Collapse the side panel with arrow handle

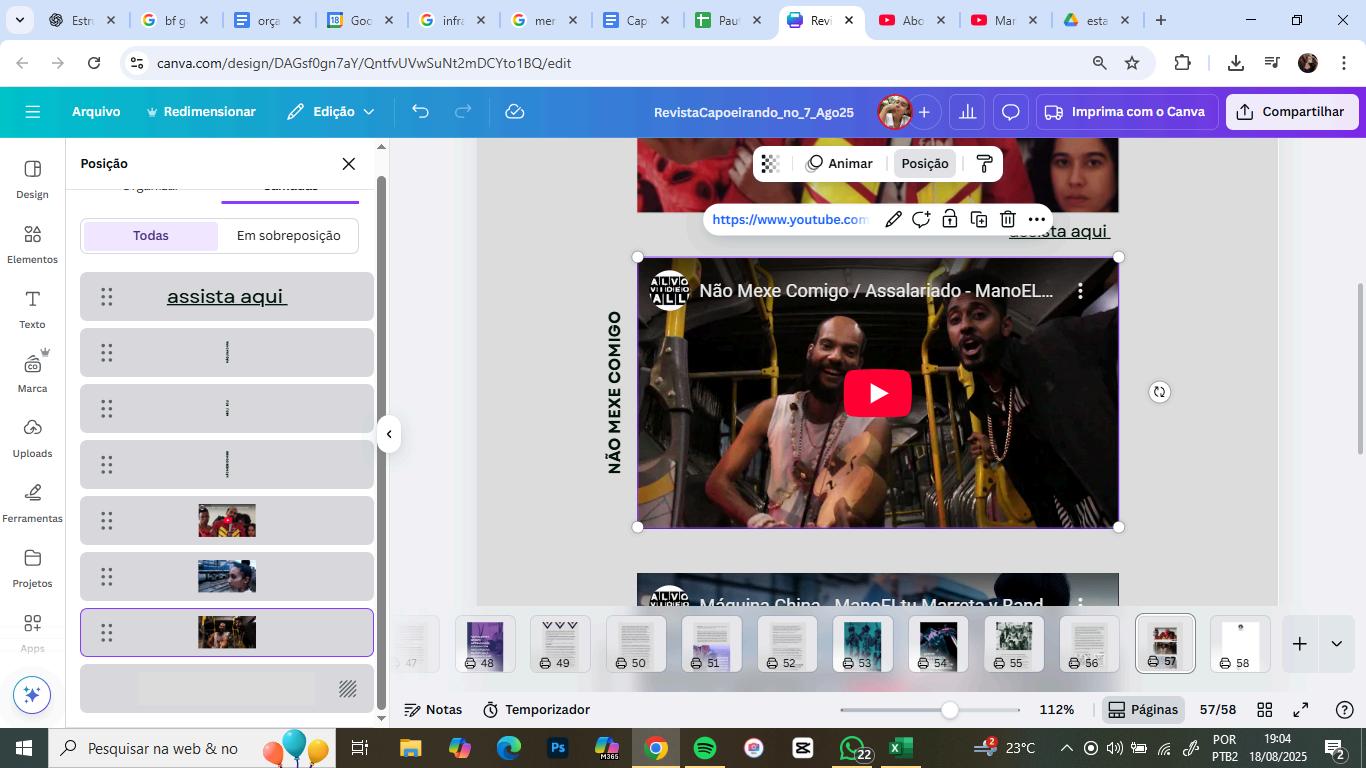389,434
